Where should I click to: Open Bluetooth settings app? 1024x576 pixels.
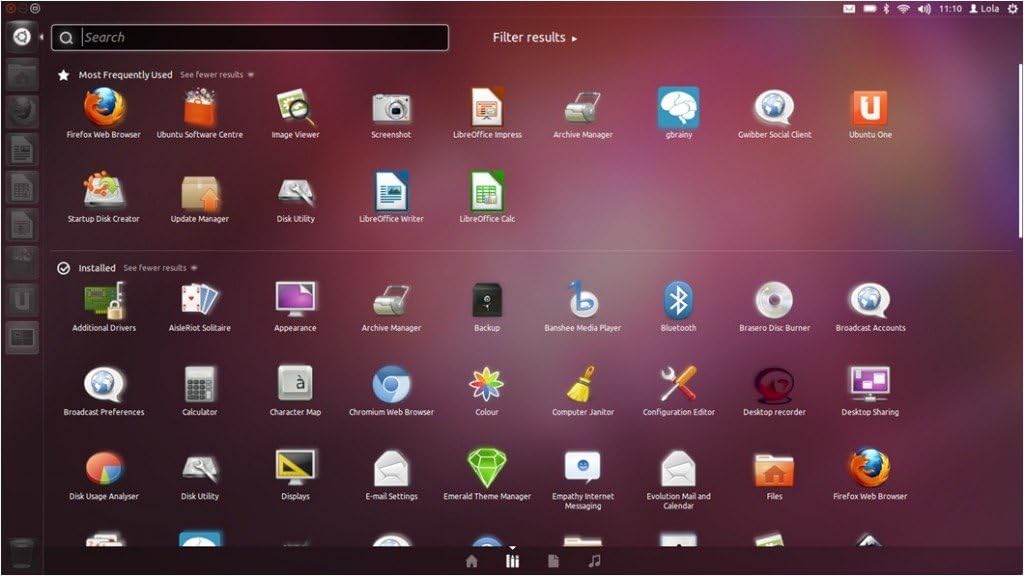(679, 300)
